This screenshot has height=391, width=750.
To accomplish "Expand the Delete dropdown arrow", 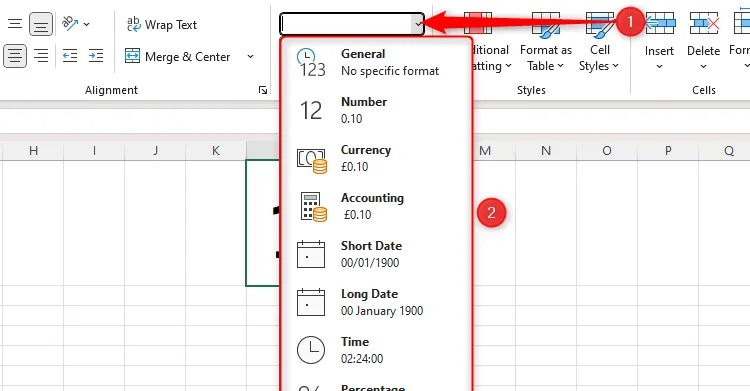I will (x=703, y=66).
